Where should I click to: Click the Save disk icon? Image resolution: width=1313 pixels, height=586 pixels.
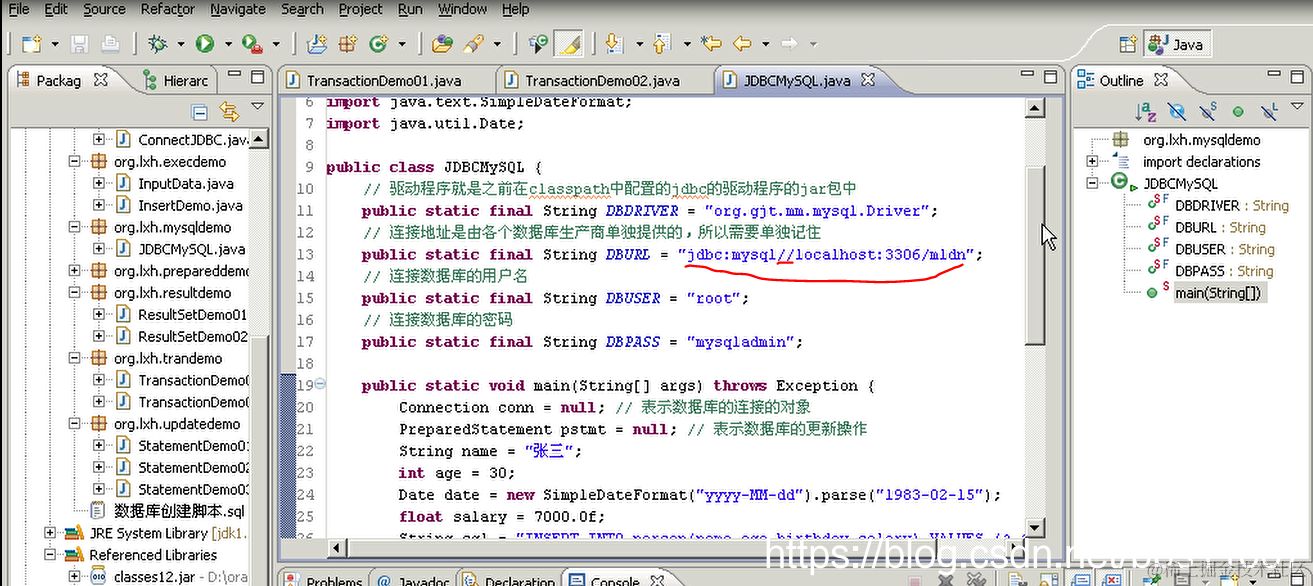(79, 44)
